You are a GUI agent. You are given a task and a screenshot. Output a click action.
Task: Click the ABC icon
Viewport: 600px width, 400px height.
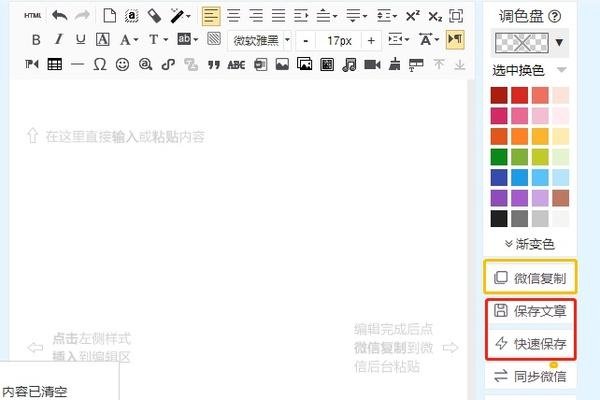236,65
